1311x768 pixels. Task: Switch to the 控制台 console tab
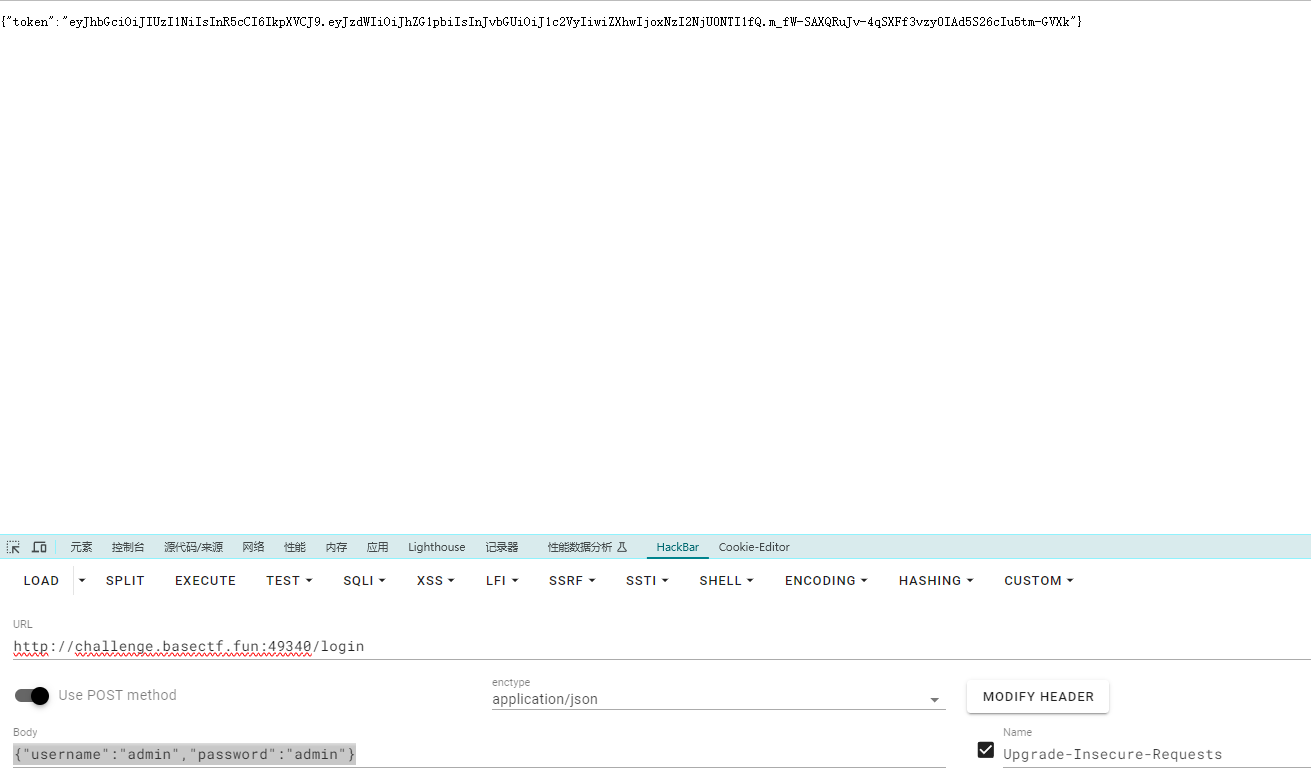tap(128, 547)
